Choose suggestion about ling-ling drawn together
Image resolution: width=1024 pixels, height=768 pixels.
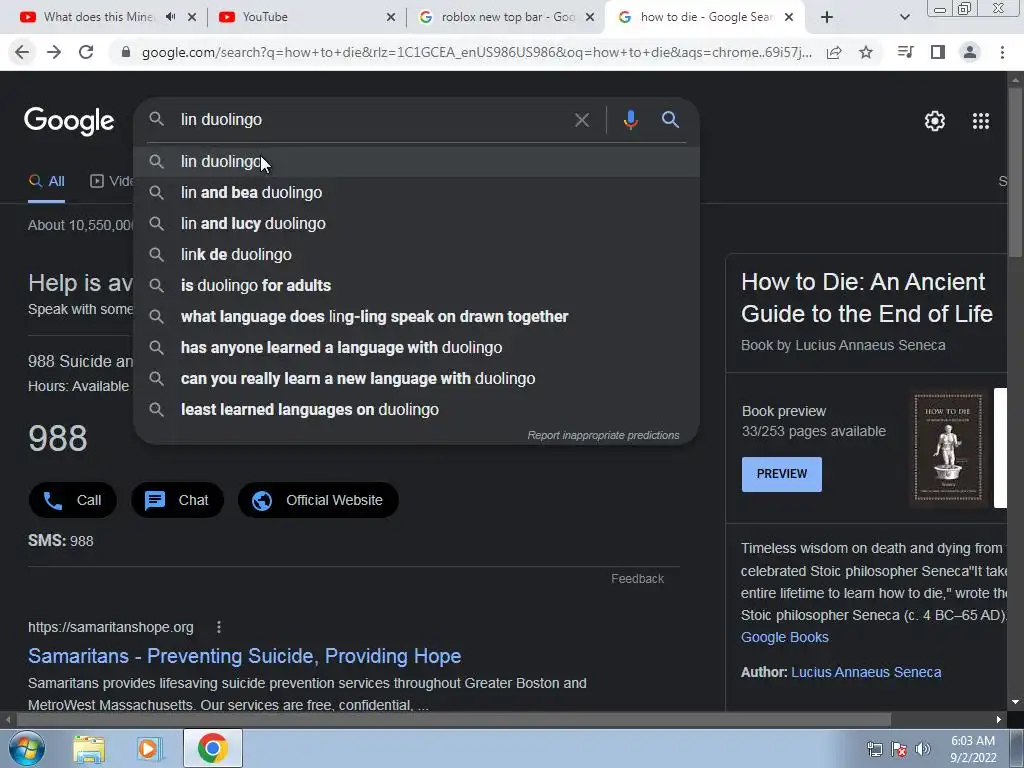click(417, 317)
